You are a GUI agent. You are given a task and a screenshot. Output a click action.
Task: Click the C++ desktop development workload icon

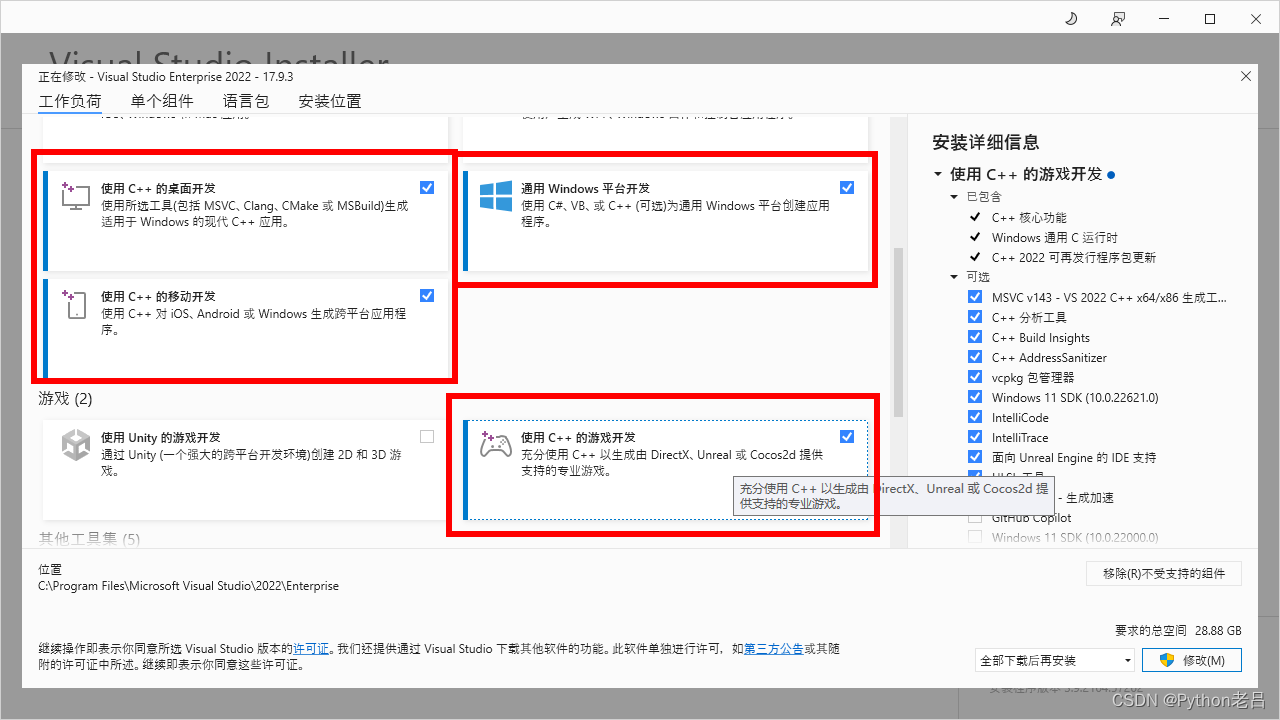point(75,195)
